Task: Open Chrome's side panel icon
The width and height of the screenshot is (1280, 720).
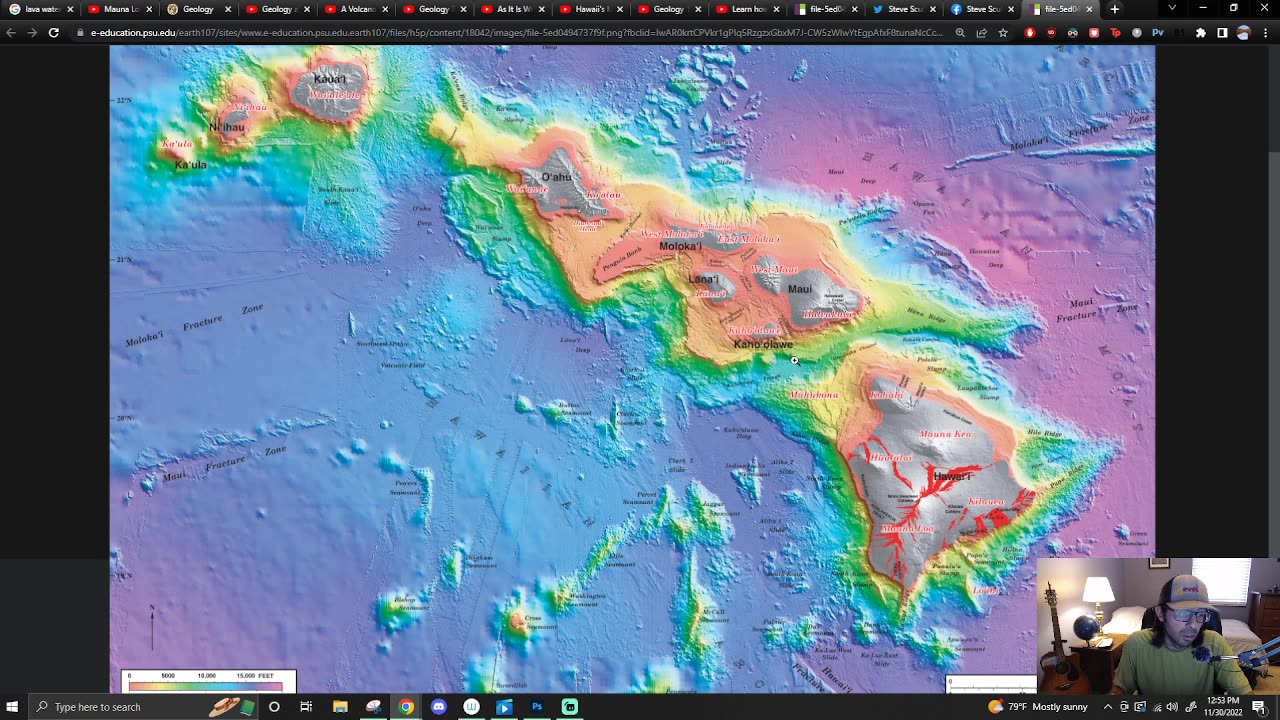Action: click(x=1222, y=32)
